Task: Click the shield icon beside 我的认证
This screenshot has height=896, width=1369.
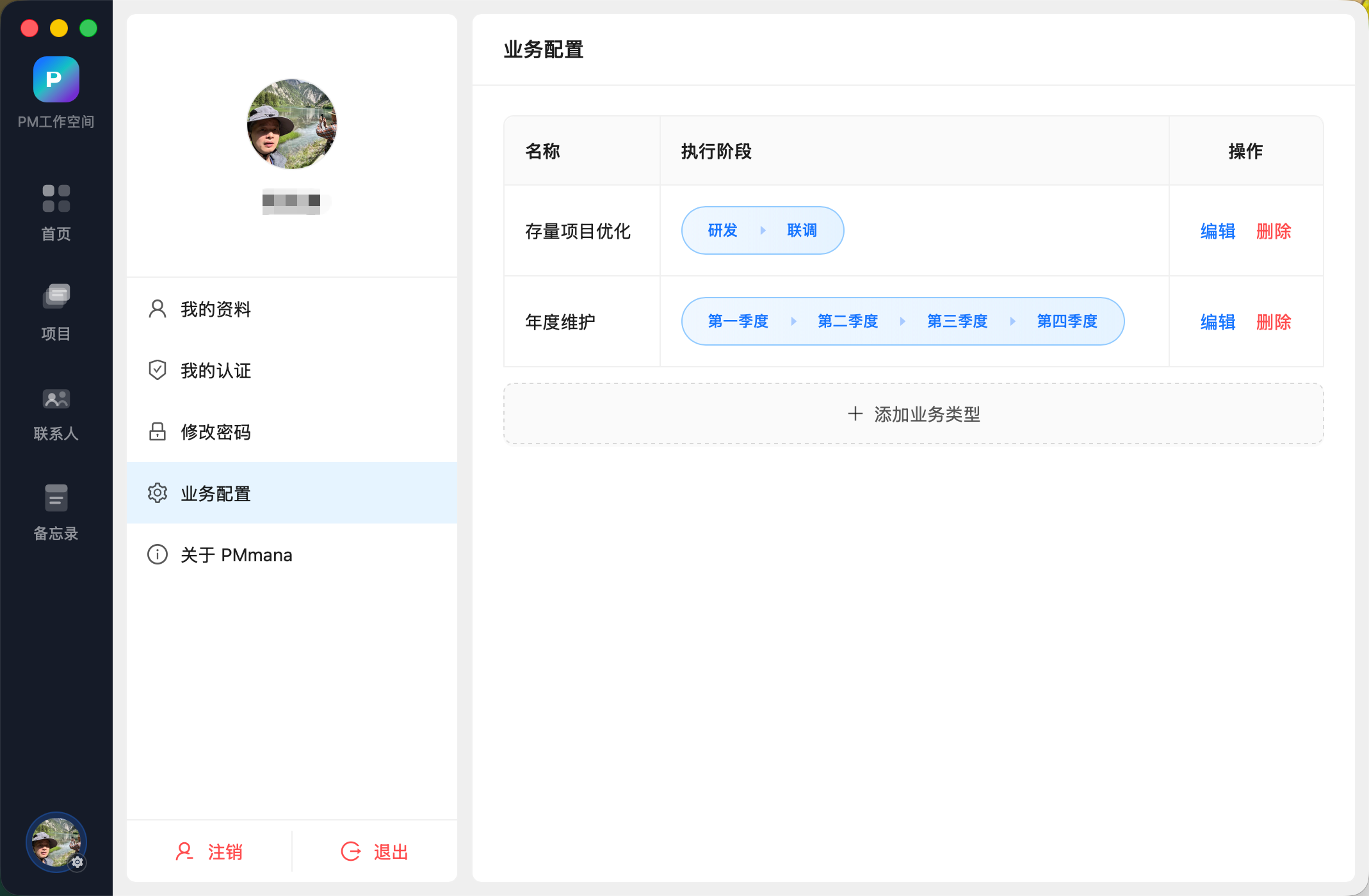Action: click(158, 370)
